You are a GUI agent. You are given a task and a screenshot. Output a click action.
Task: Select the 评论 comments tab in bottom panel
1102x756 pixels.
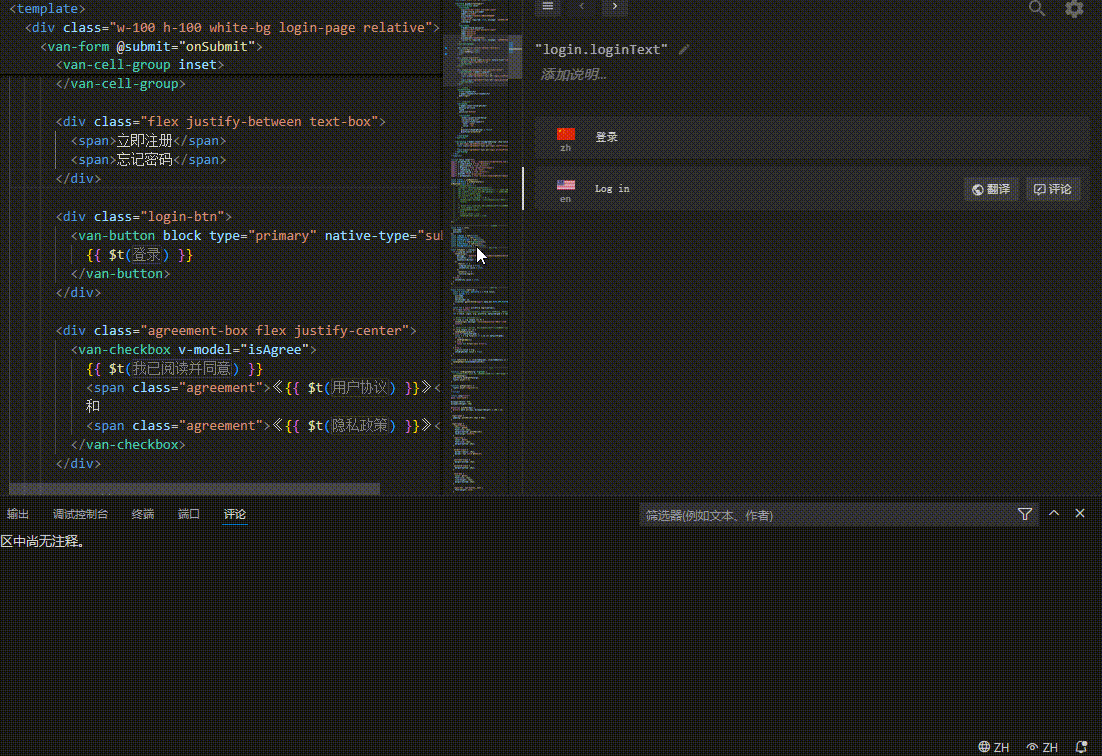coord(235,514)
